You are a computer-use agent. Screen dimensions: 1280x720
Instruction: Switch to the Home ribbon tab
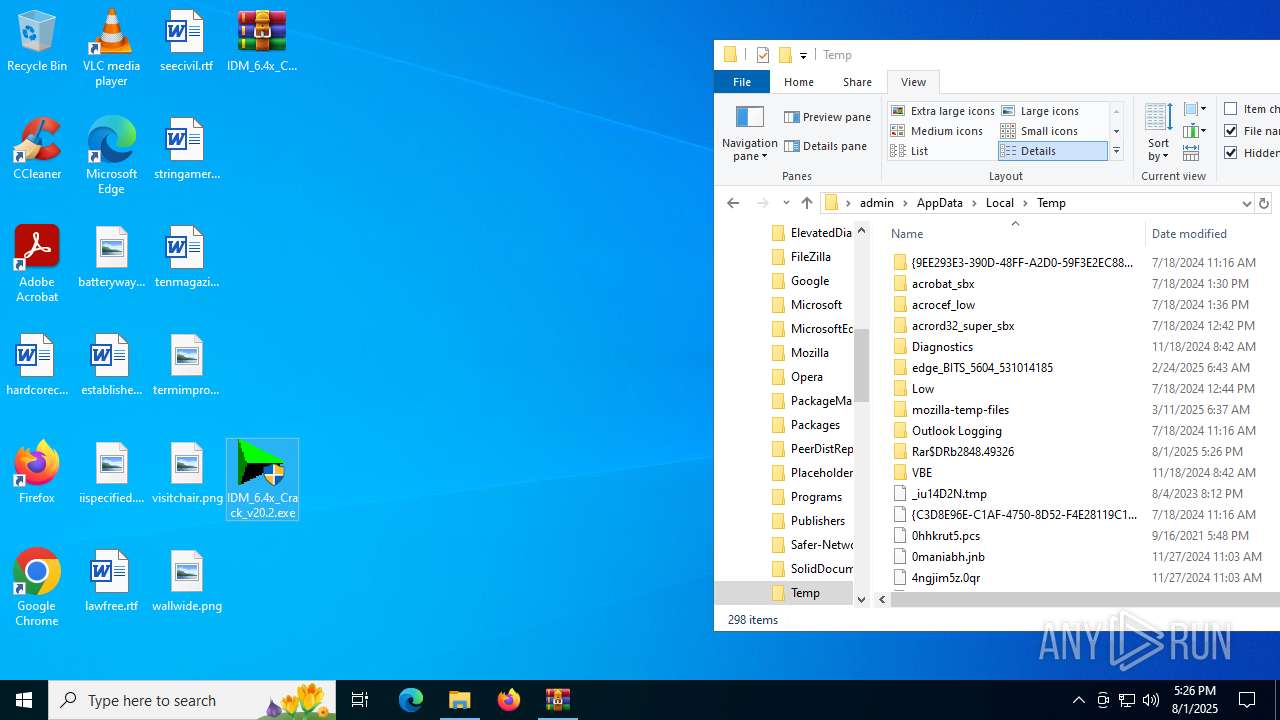(798, 82)
